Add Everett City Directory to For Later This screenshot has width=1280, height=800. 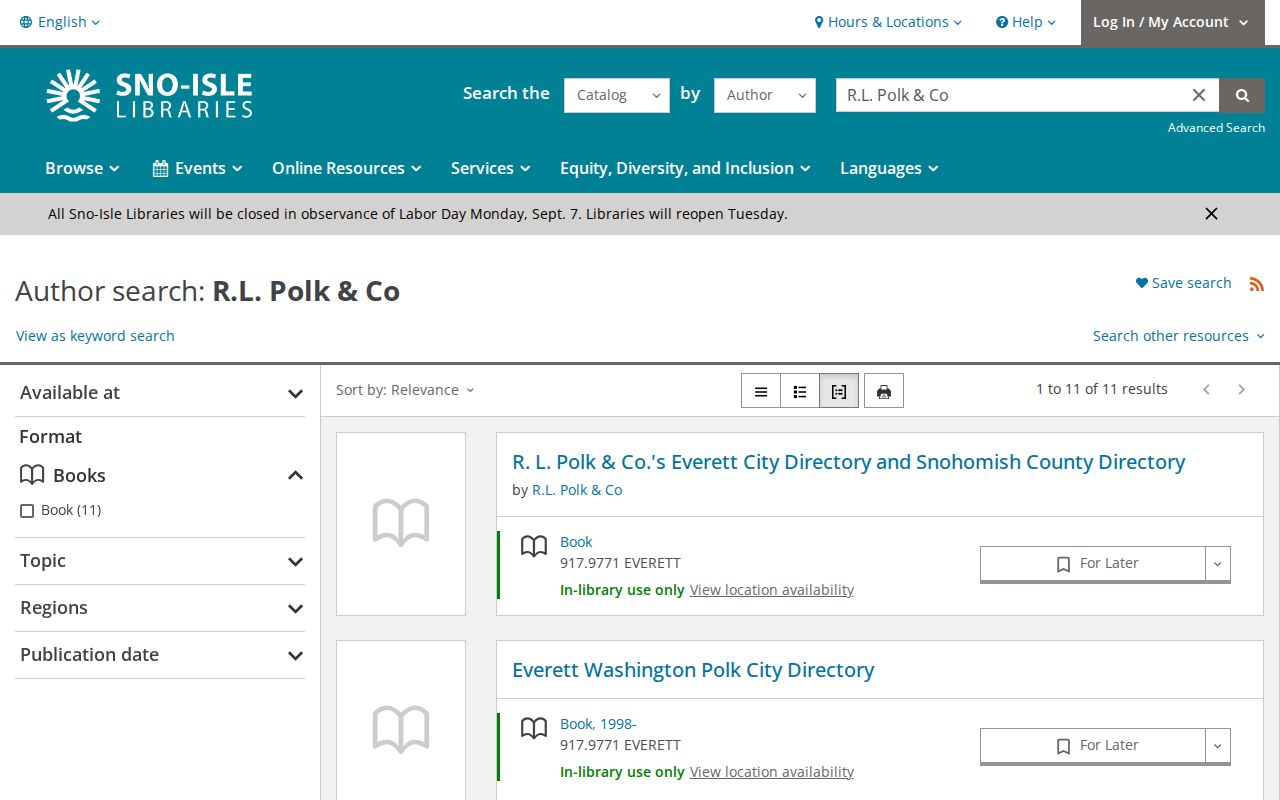click(1093, 564)
